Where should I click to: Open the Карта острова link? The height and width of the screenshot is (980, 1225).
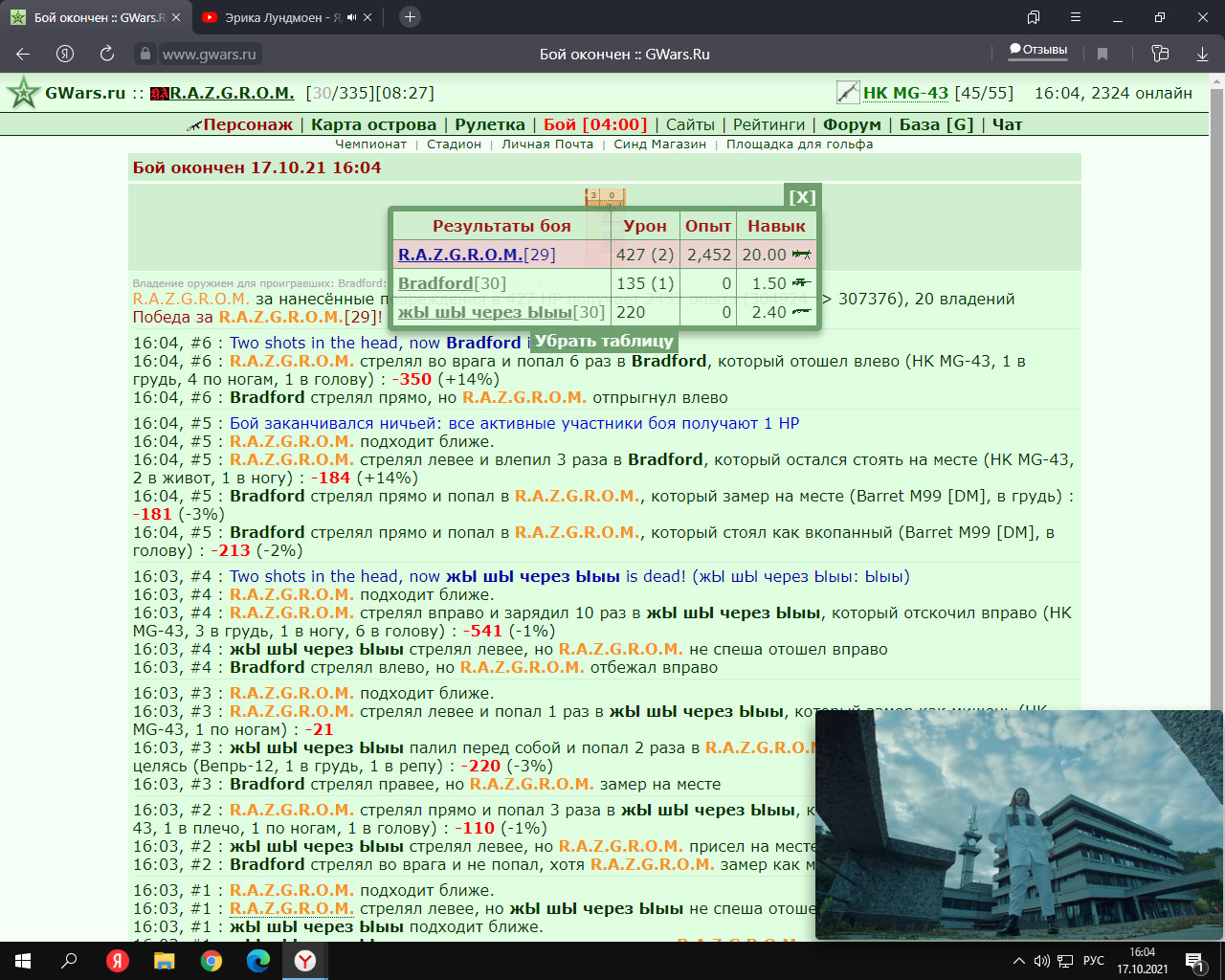373,124
